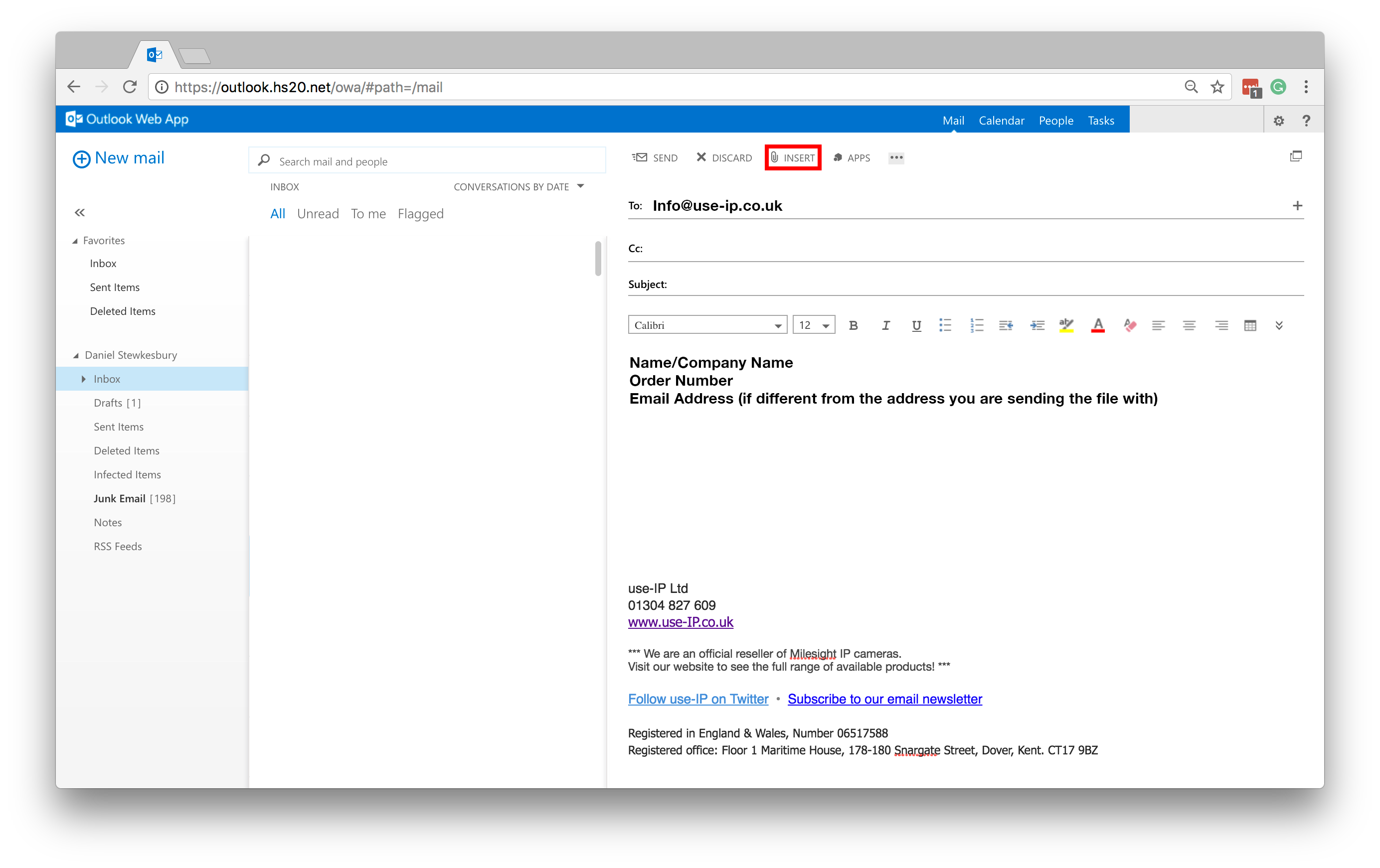The height and width of the screenshot is (868, 1380).
Task: Expand the Conversations by Date sort dropdown
Action: click(580, 186)
